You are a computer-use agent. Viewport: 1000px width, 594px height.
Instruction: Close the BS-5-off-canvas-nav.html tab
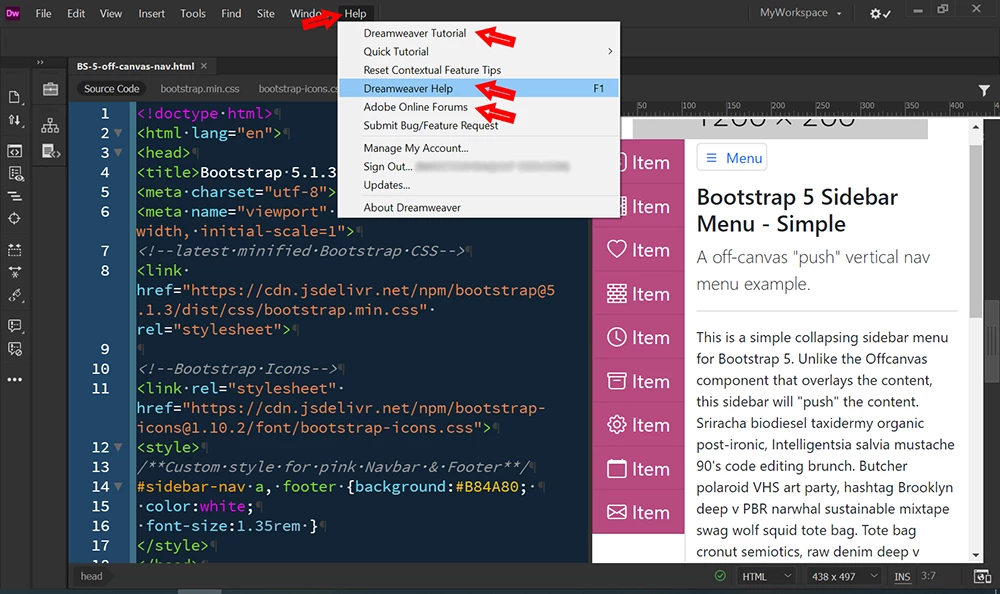click(204, 66)
